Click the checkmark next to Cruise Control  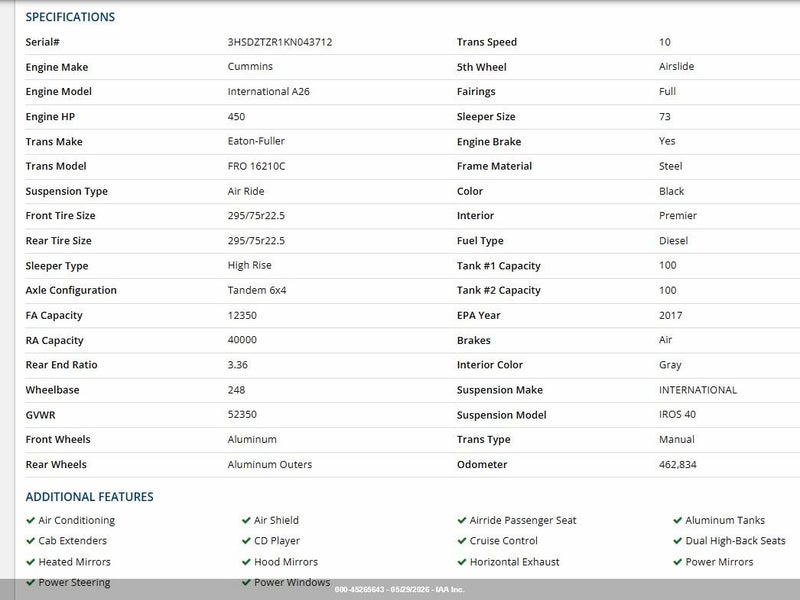462,541
